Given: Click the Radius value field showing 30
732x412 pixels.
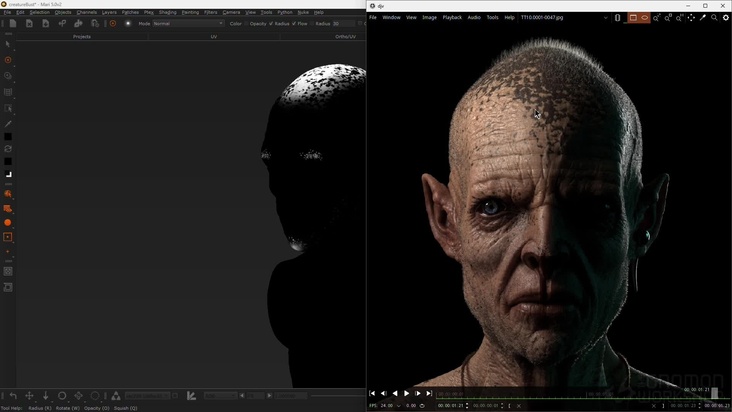Looking at the screenshot, I should (342, 23).
